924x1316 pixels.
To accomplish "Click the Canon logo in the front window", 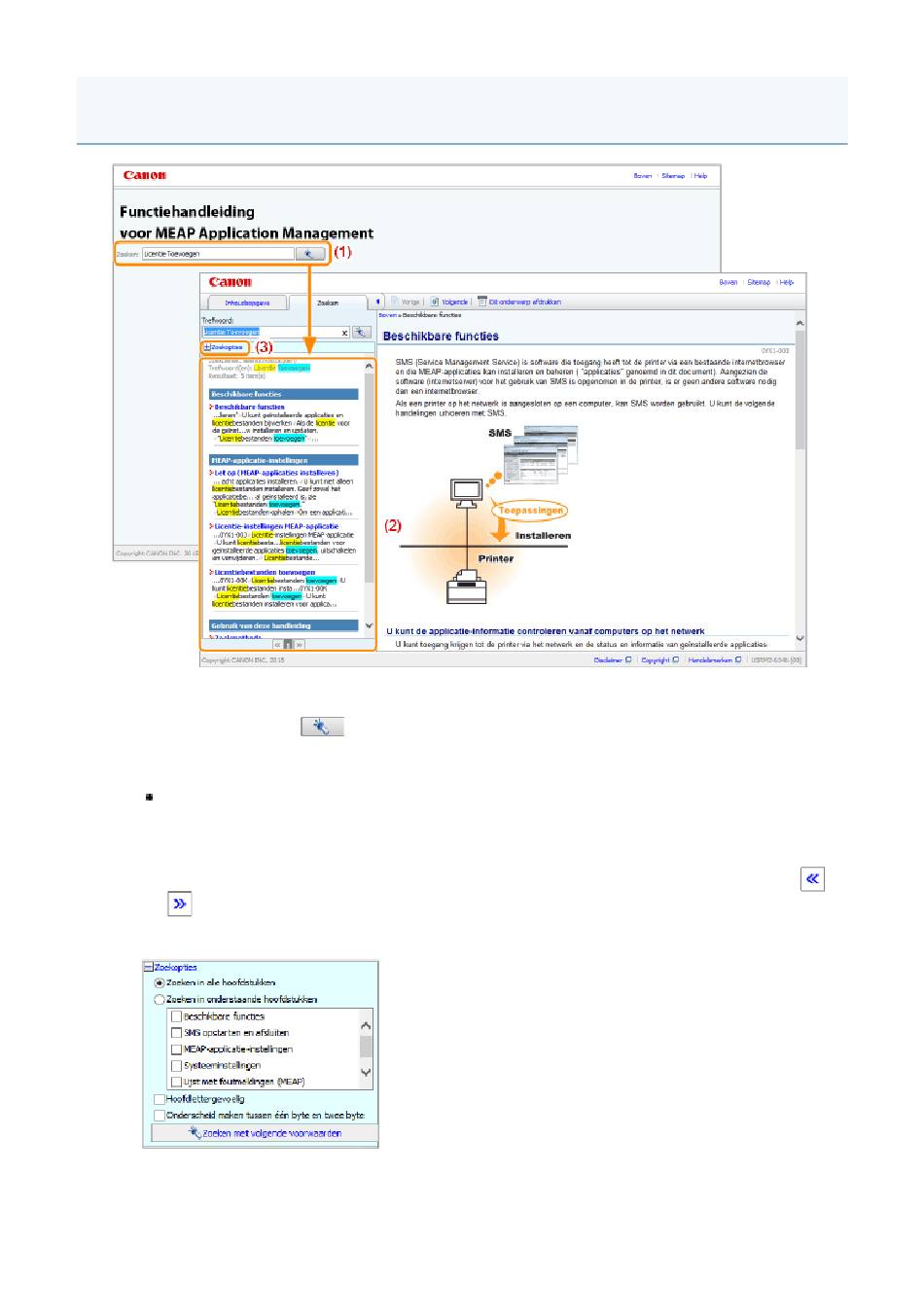I will point(231,282).
